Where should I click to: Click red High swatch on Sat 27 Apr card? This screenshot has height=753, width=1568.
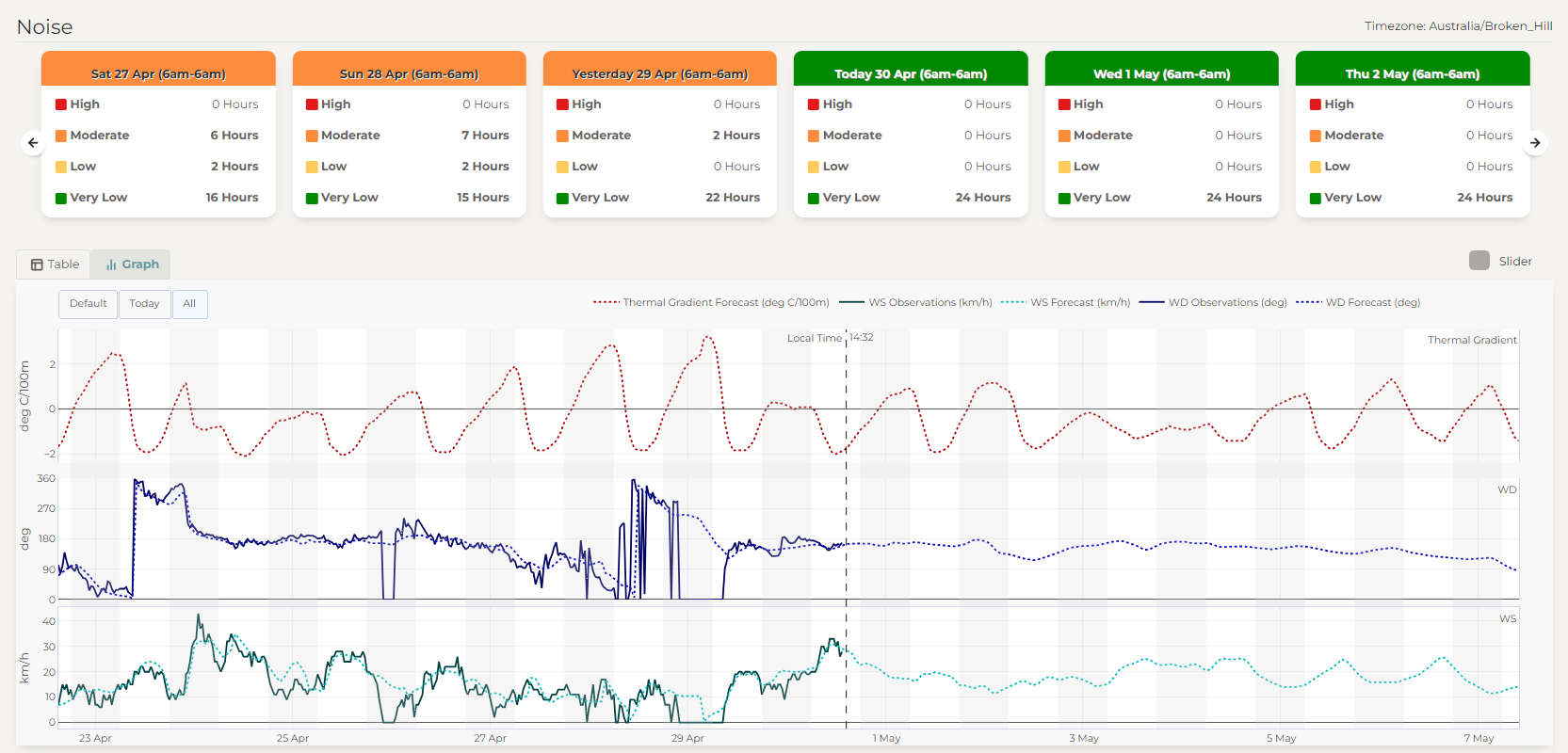(x=61, y=104)
